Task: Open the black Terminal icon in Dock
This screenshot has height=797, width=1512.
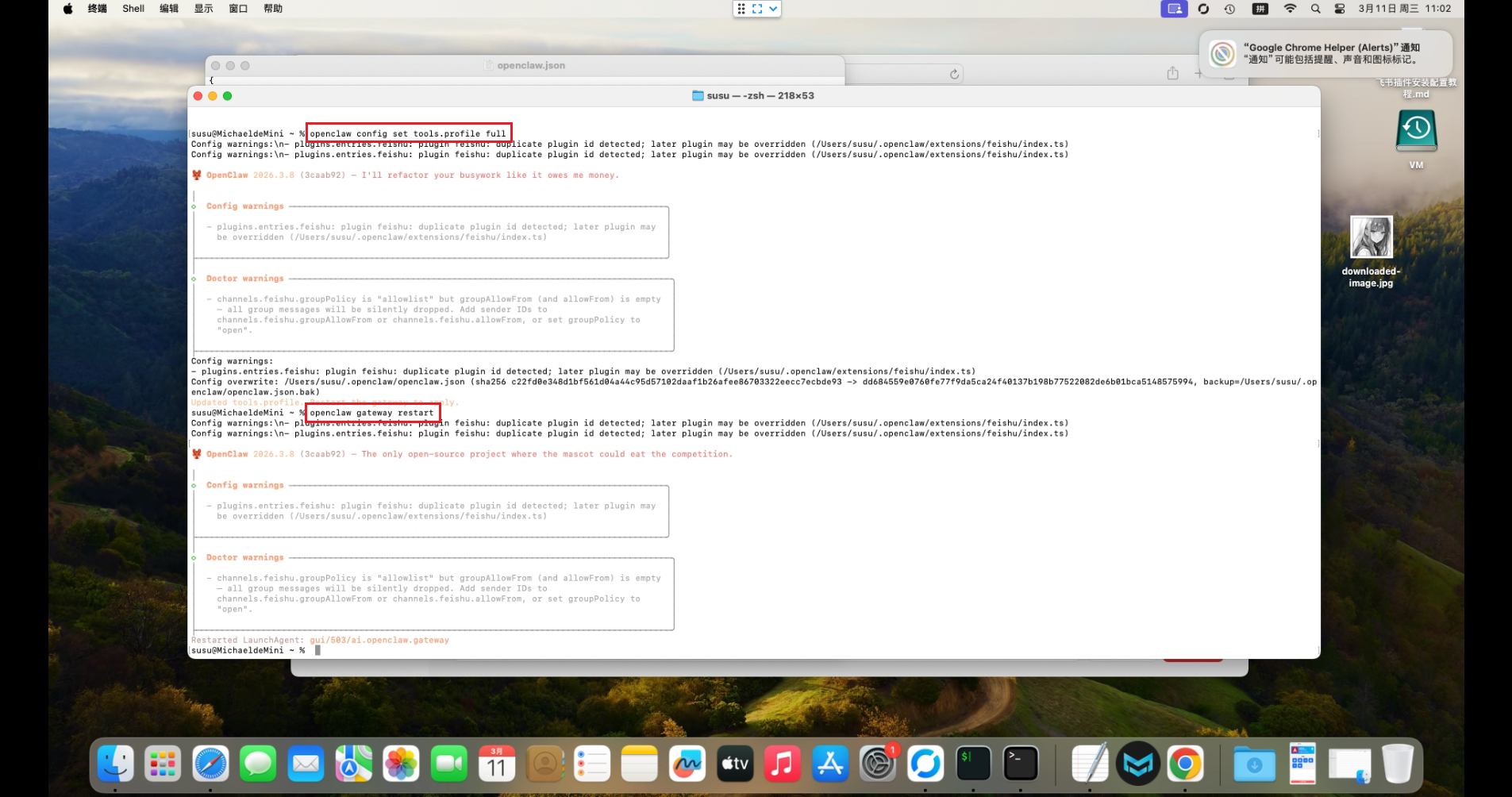Action: click(x=1021, y=764)
